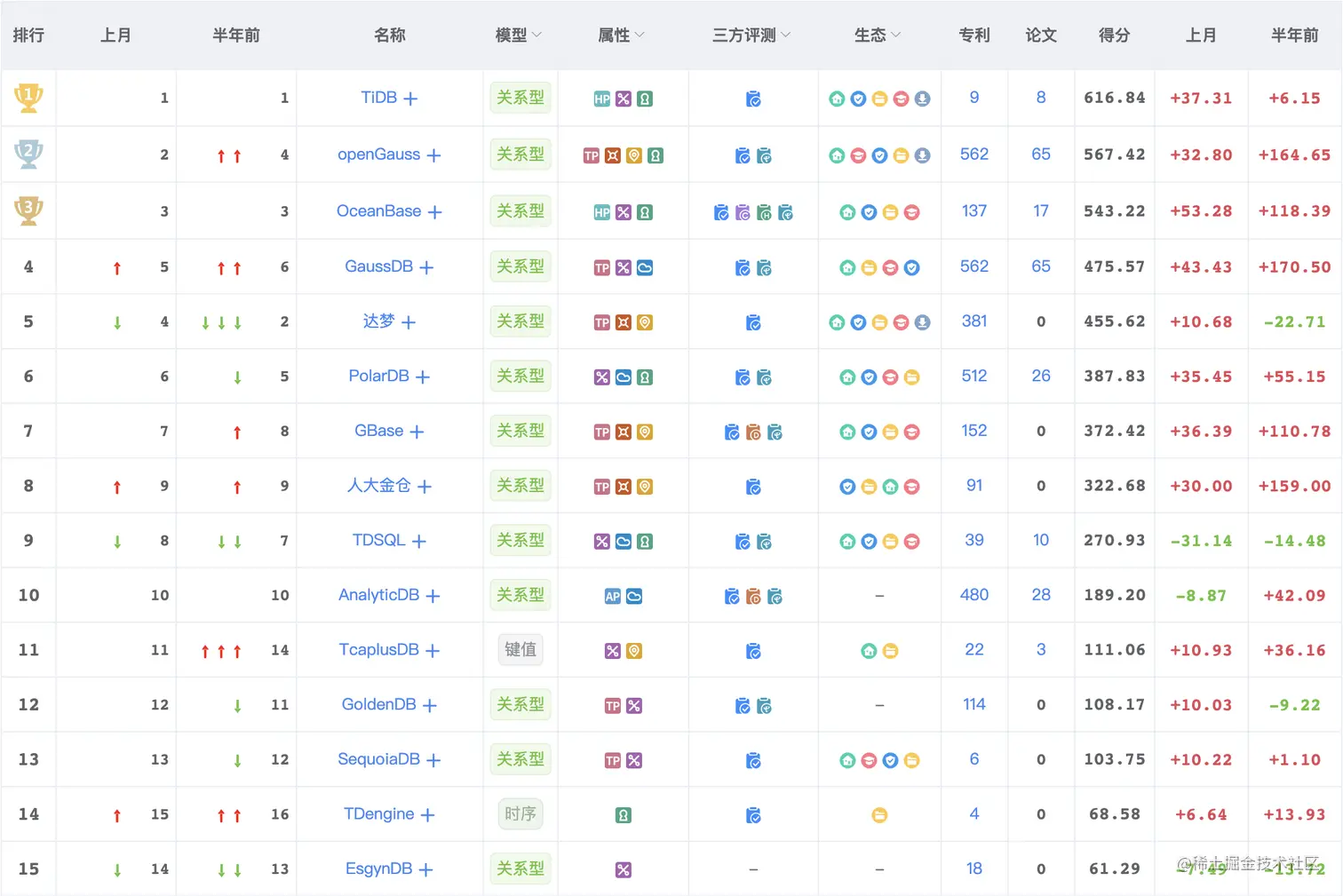Click the GoldenDB patent count 114

click(x=974, y=704)
